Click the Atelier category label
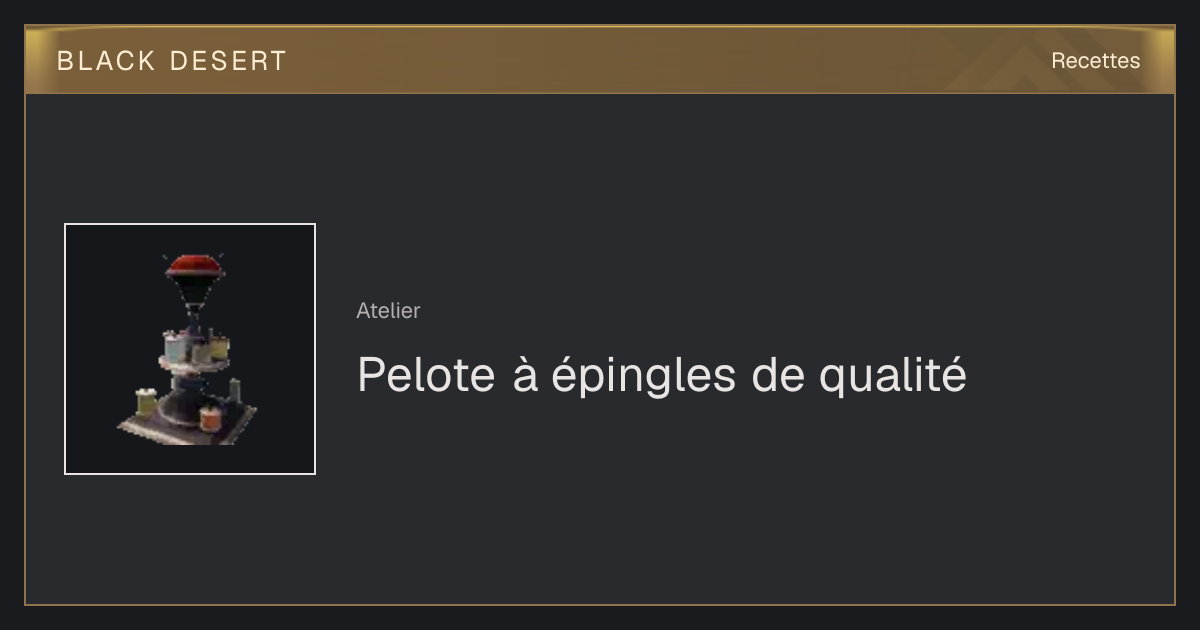Image resolution: width=1200 pixels, height=630 pixels. tap(388, 310)
